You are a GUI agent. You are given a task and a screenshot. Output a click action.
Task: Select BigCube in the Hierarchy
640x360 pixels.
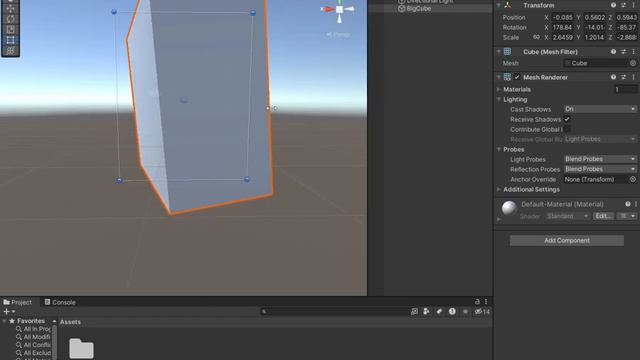tap(419, 9)
